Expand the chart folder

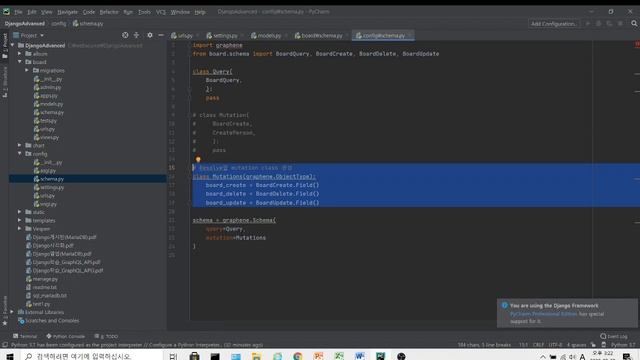pyautogui.click(x=20, y=145)
